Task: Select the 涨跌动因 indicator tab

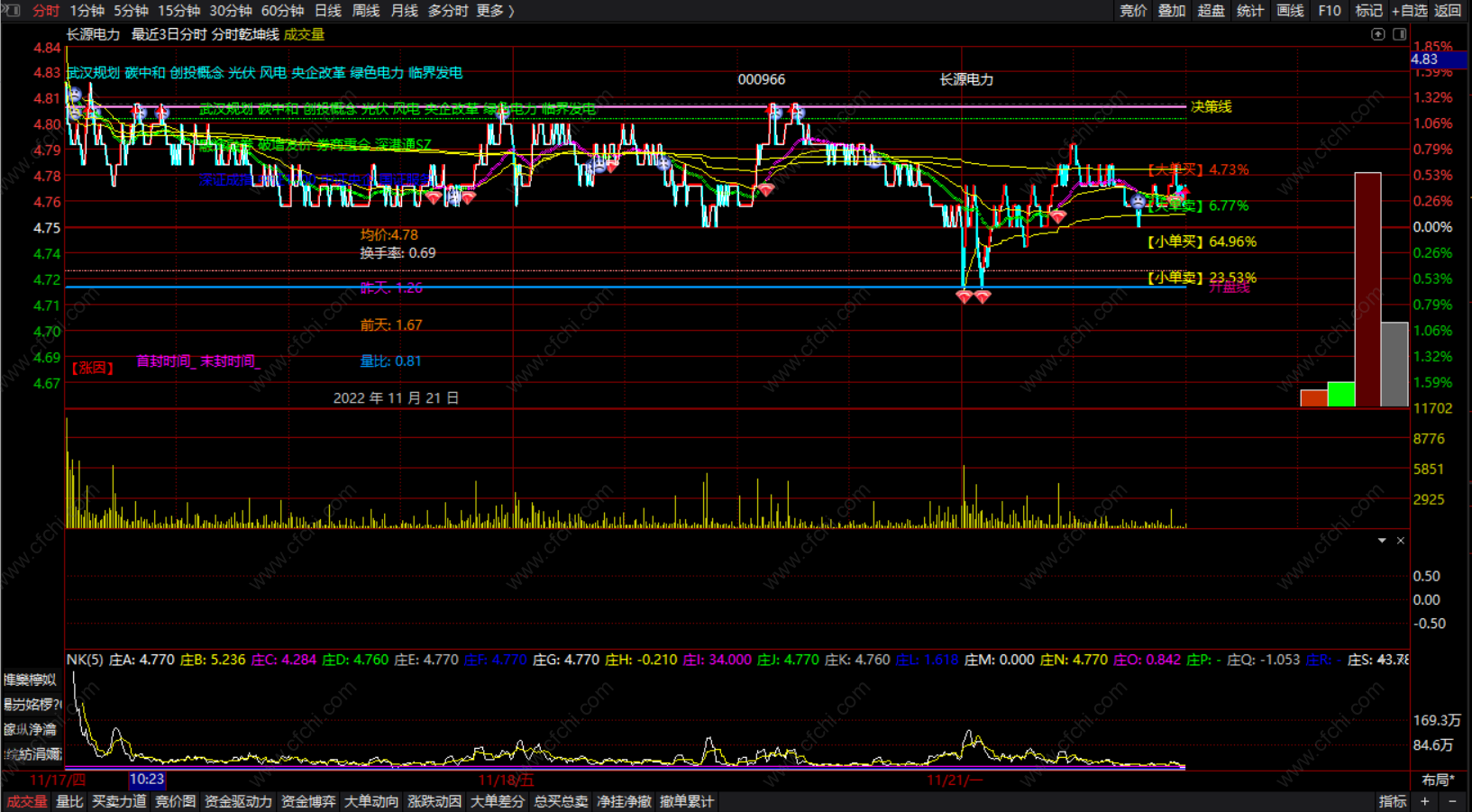Action: (434, 801)
